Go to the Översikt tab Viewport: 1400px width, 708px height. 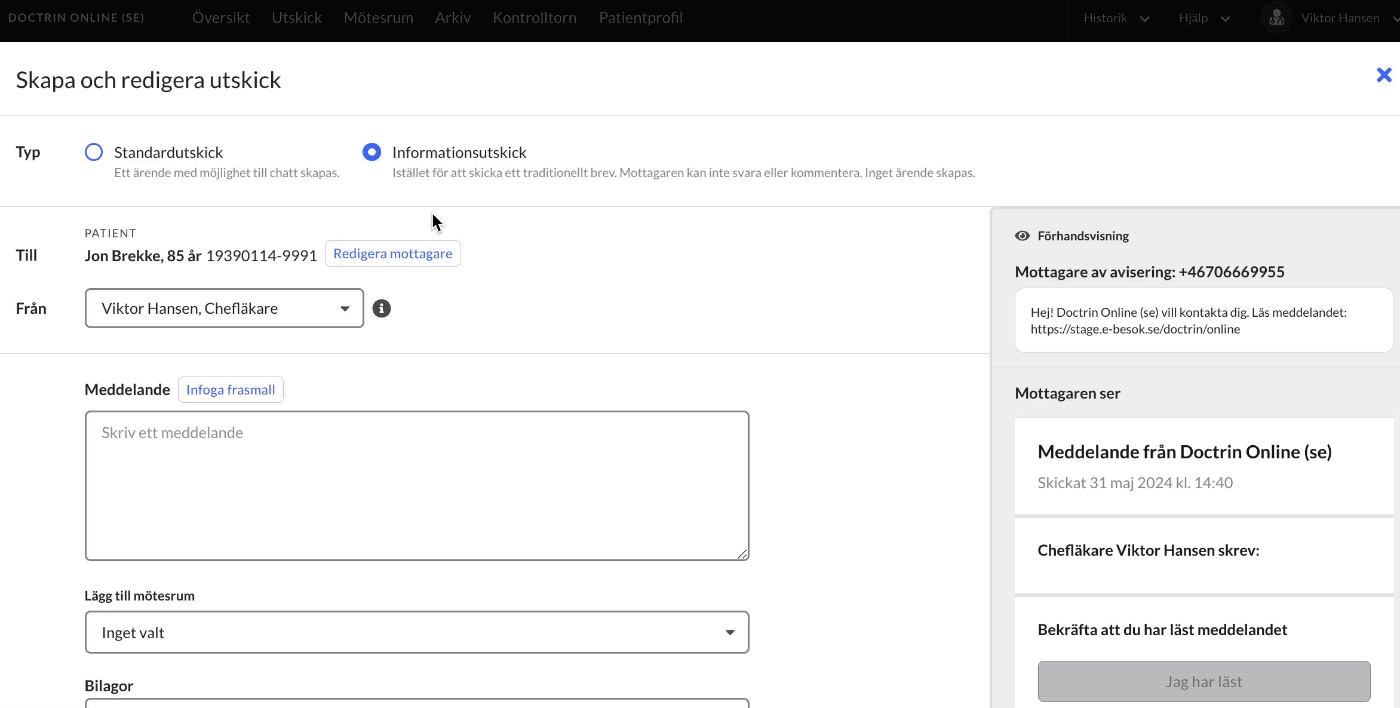(221, 18)
